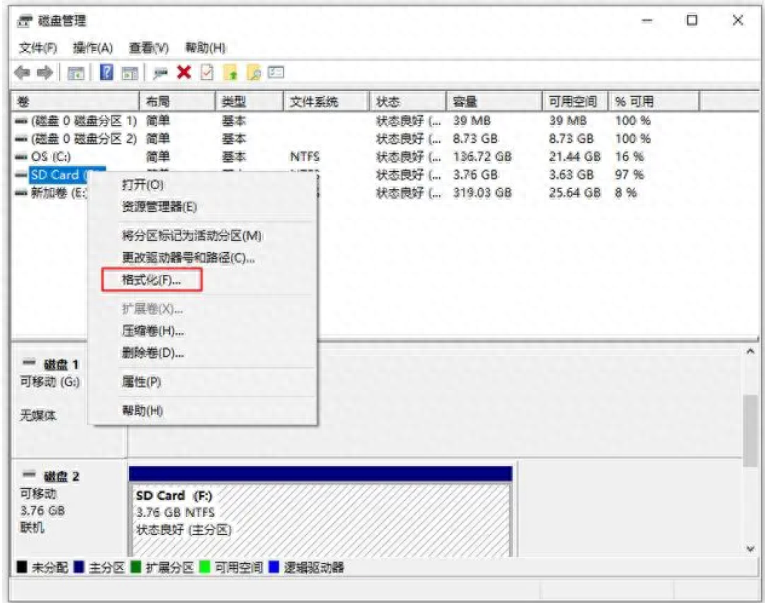Image resolution: width=765 pixels, height=603 pixels.
Task: Click the dark blue 主分区 legend swatch
Action: tap(79, 567)
